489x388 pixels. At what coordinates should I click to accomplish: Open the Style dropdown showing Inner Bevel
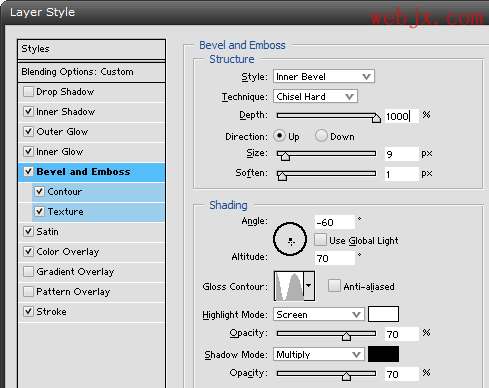point(324,76)
